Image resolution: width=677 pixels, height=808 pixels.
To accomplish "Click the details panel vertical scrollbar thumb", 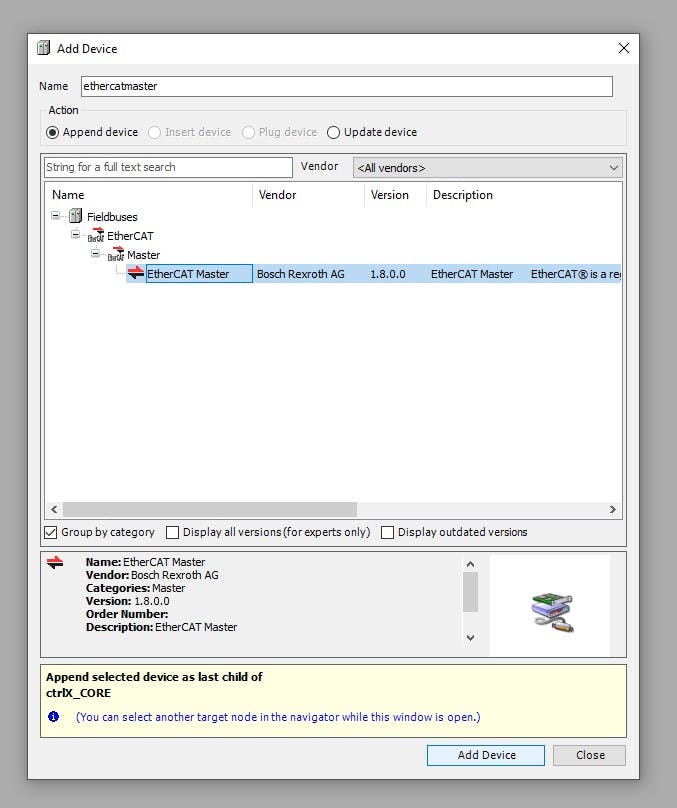I will 470,592.
